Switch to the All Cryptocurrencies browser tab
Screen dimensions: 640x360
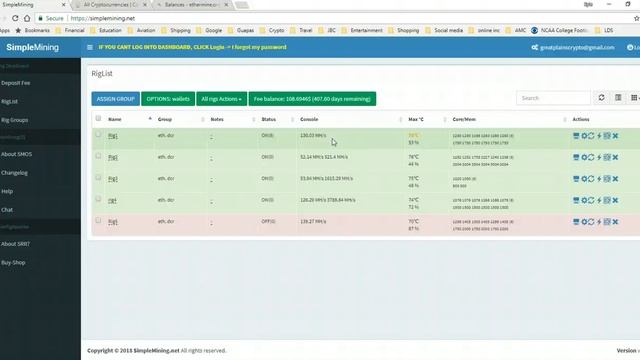[x=110, y=5]
